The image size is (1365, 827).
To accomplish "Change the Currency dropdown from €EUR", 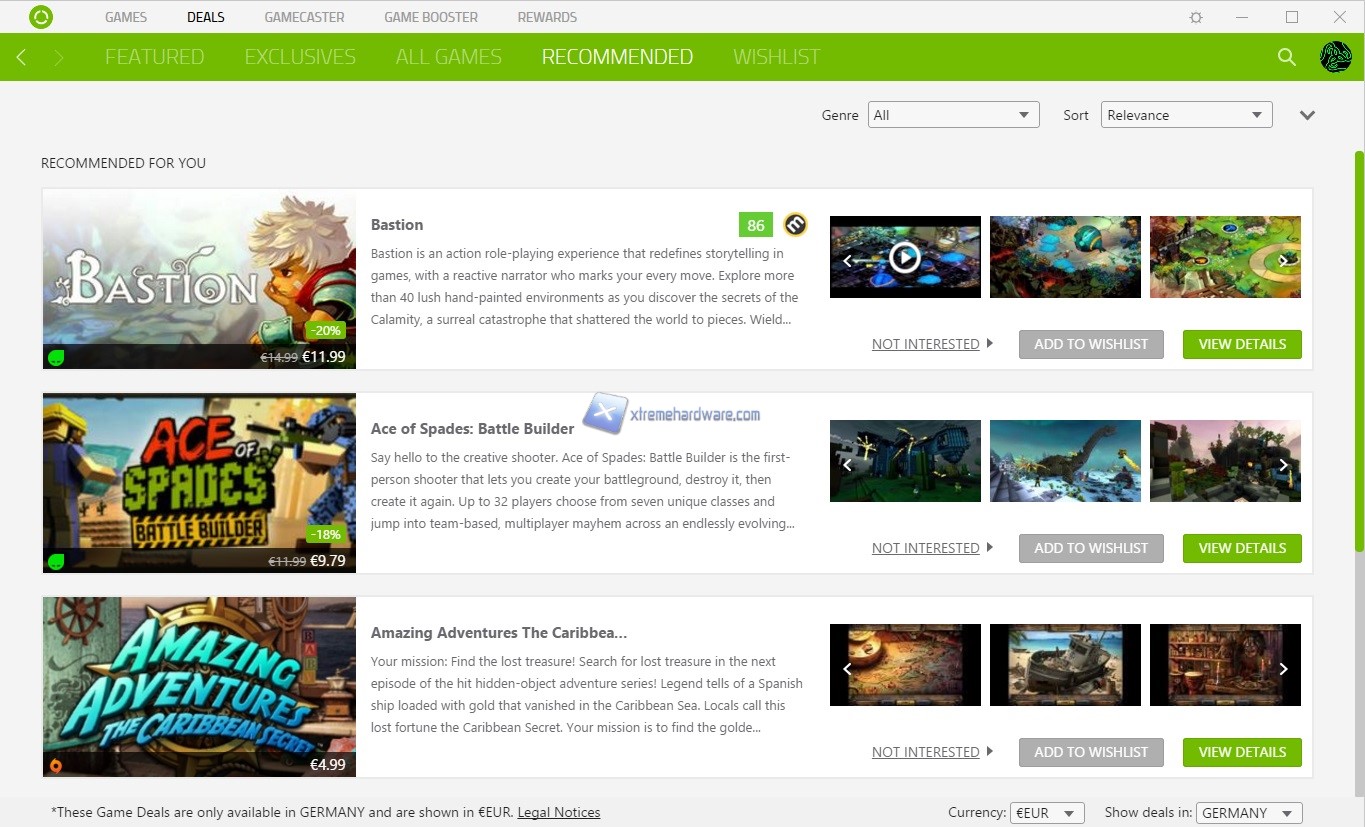I will click(1047, 813).
